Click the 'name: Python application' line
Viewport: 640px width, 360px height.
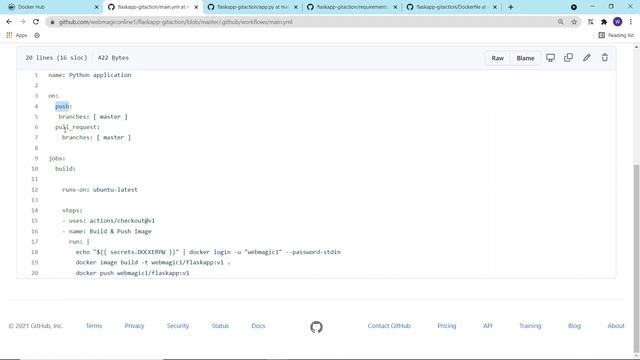90,75
